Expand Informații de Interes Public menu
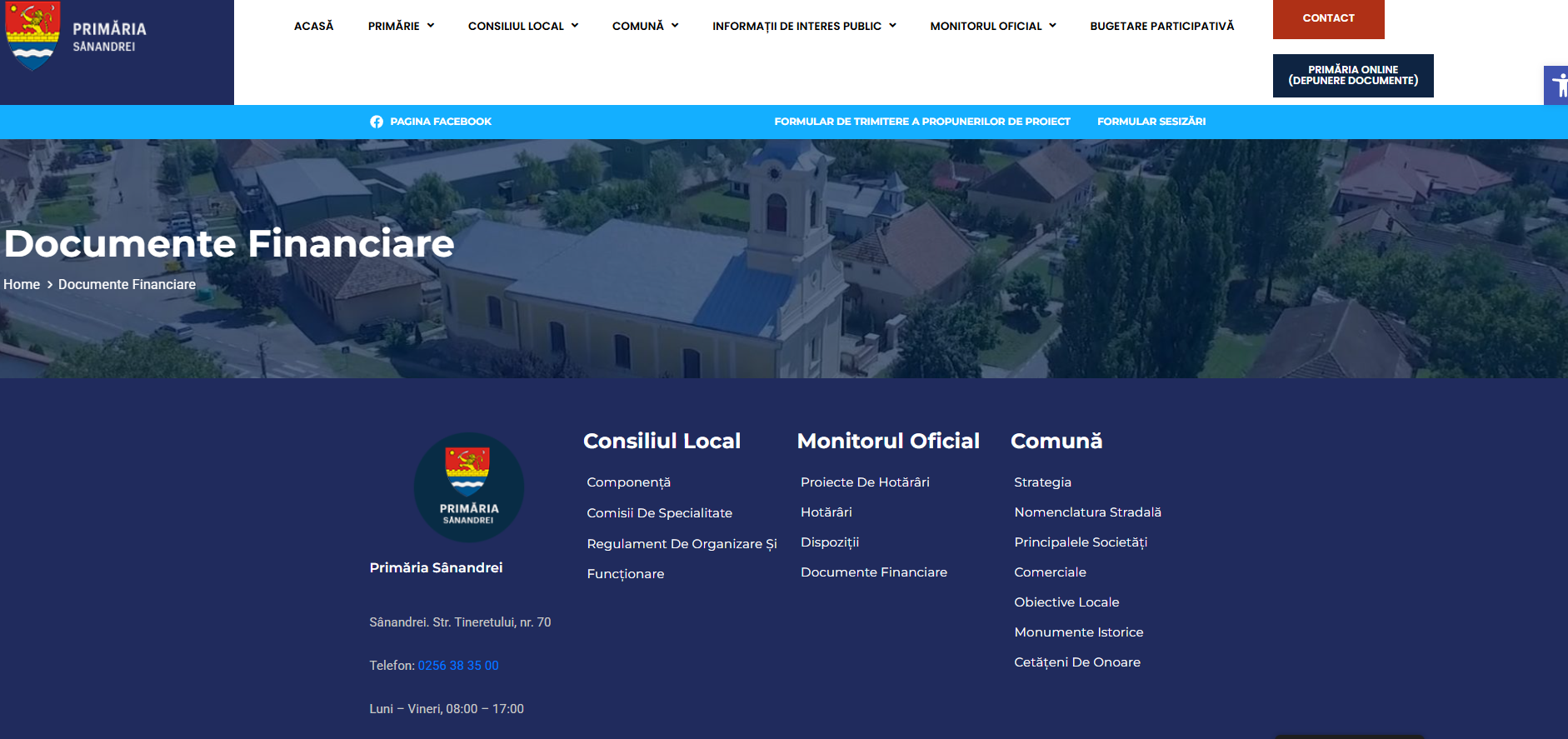This screenshot has width=1568, height=739. click(804, 26)
